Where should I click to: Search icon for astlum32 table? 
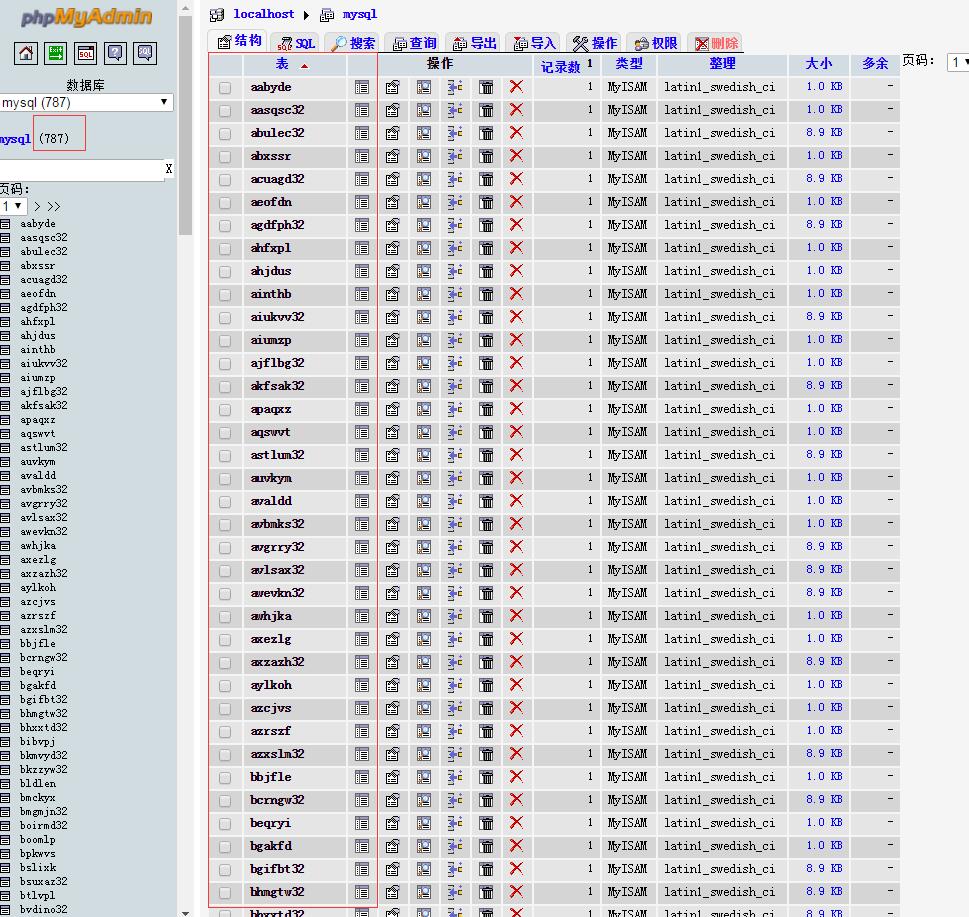tap(424, 455)
